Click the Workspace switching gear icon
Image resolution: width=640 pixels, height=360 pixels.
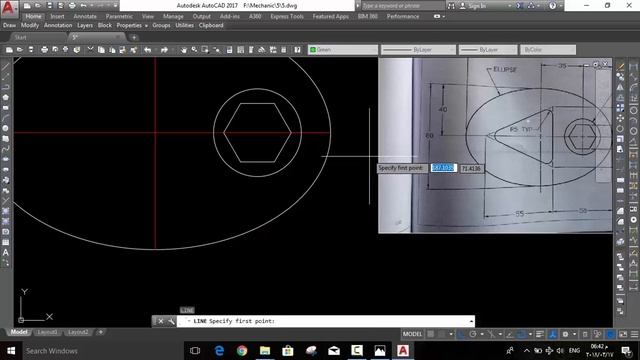pyautogui.click(x=565, y=334)
